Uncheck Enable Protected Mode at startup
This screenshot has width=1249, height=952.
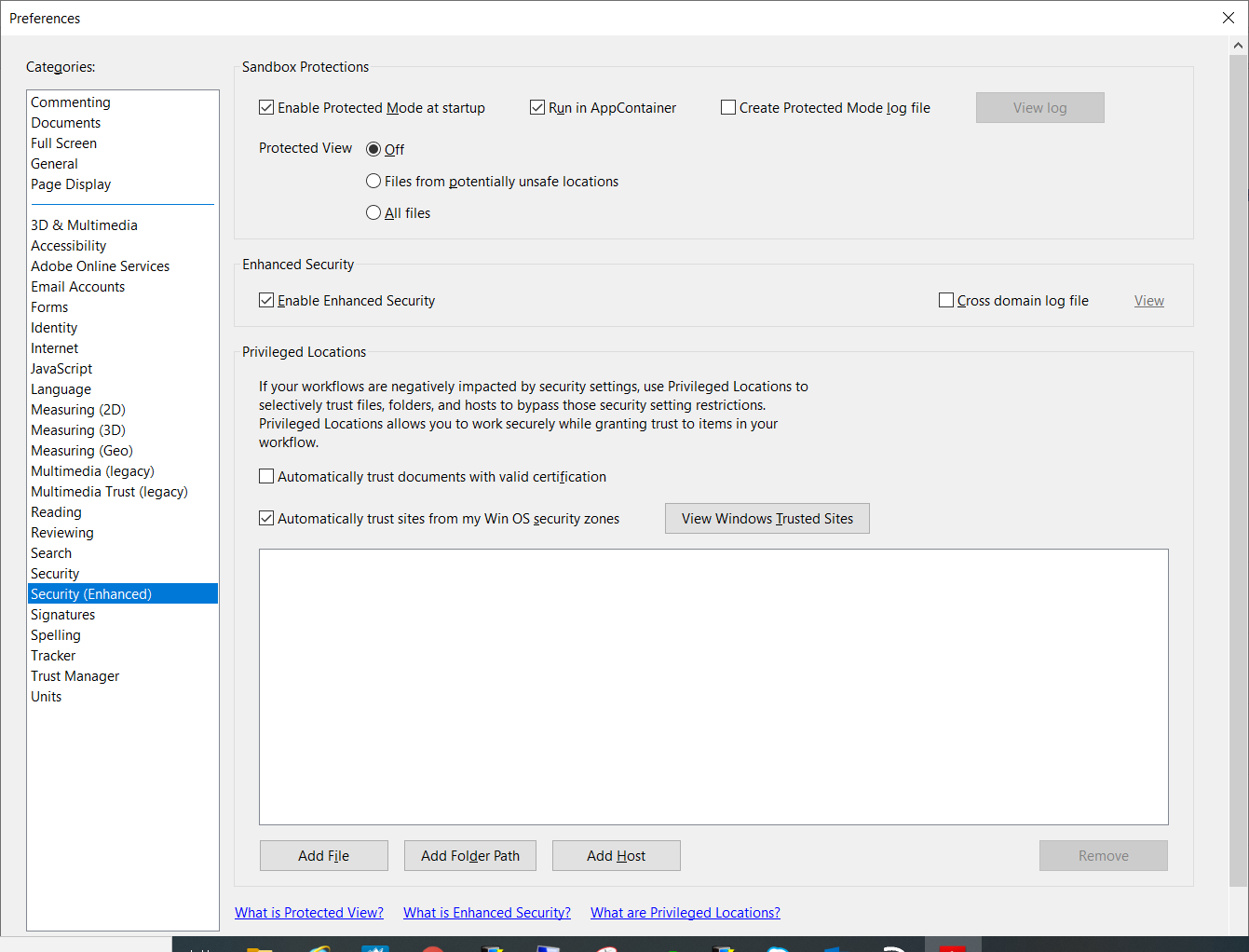pos(266,107)
